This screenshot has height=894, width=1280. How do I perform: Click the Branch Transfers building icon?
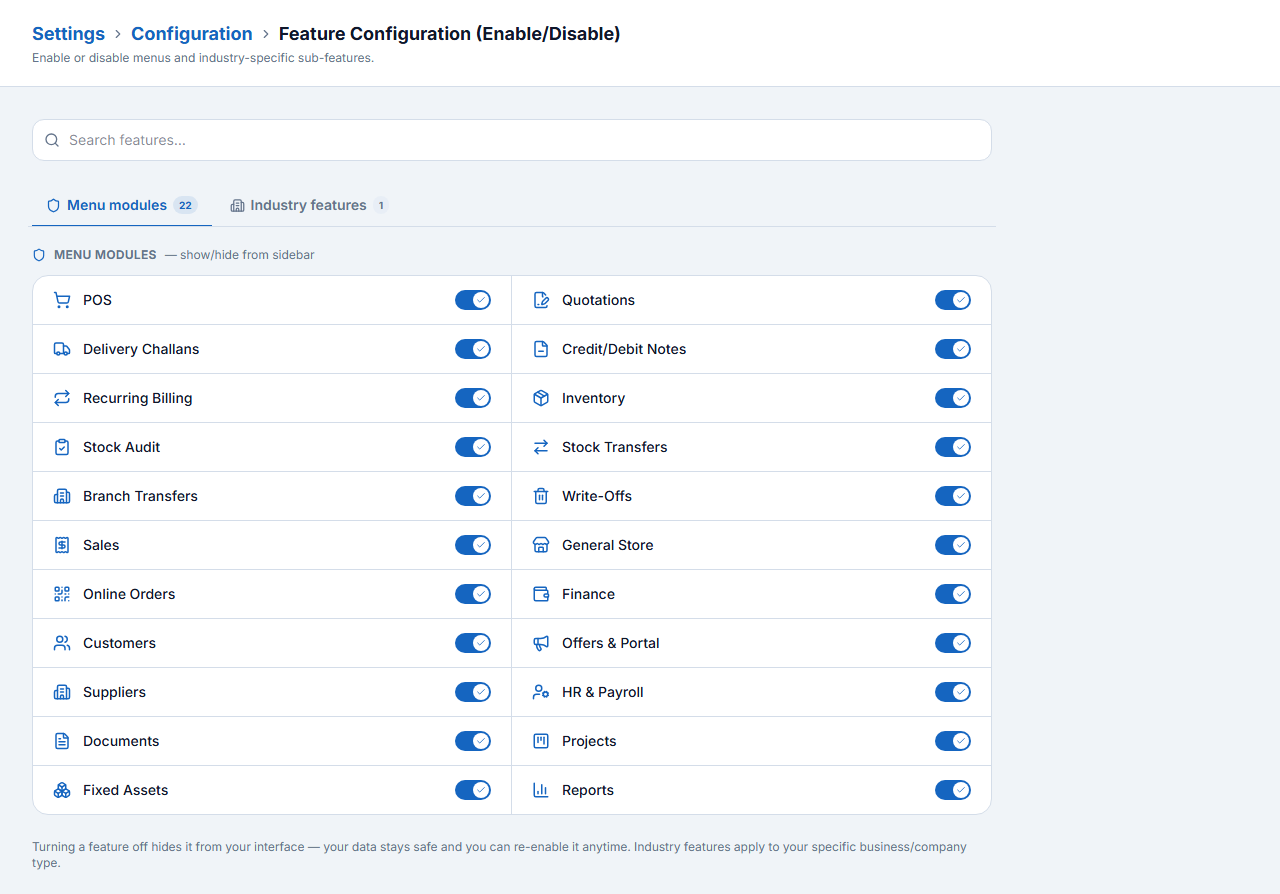click(x=62, y=496)
